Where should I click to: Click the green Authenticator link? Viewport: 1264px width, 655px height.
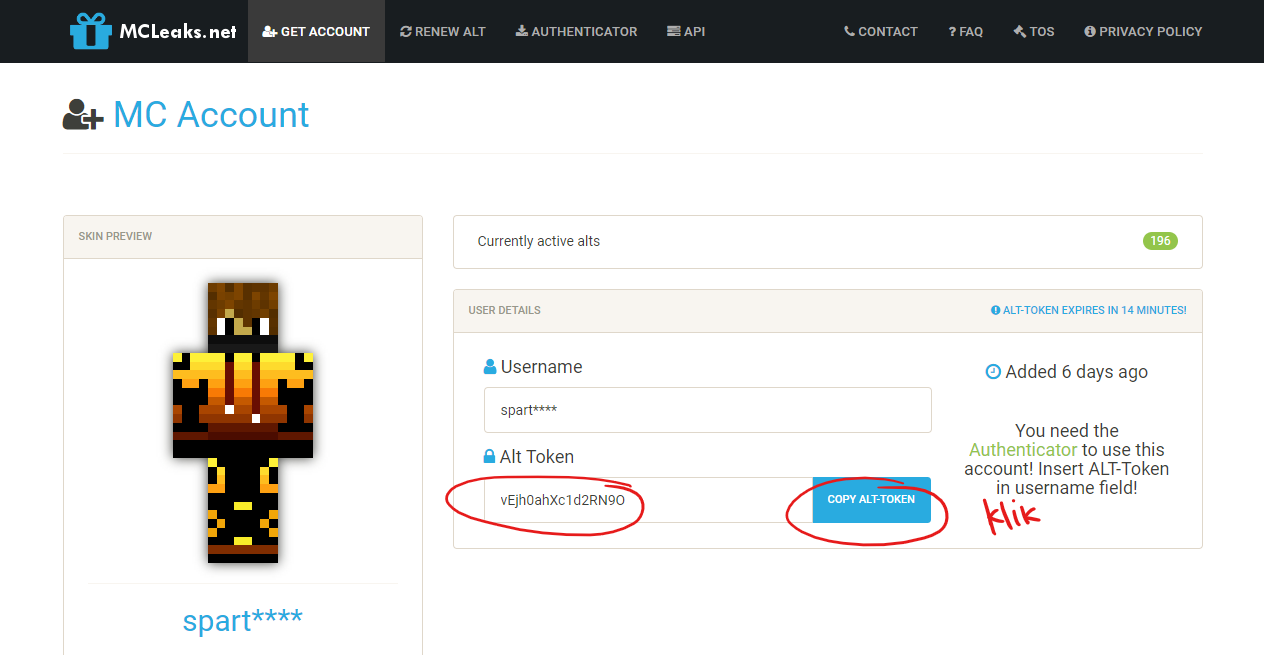click(x=1023, y=450)
